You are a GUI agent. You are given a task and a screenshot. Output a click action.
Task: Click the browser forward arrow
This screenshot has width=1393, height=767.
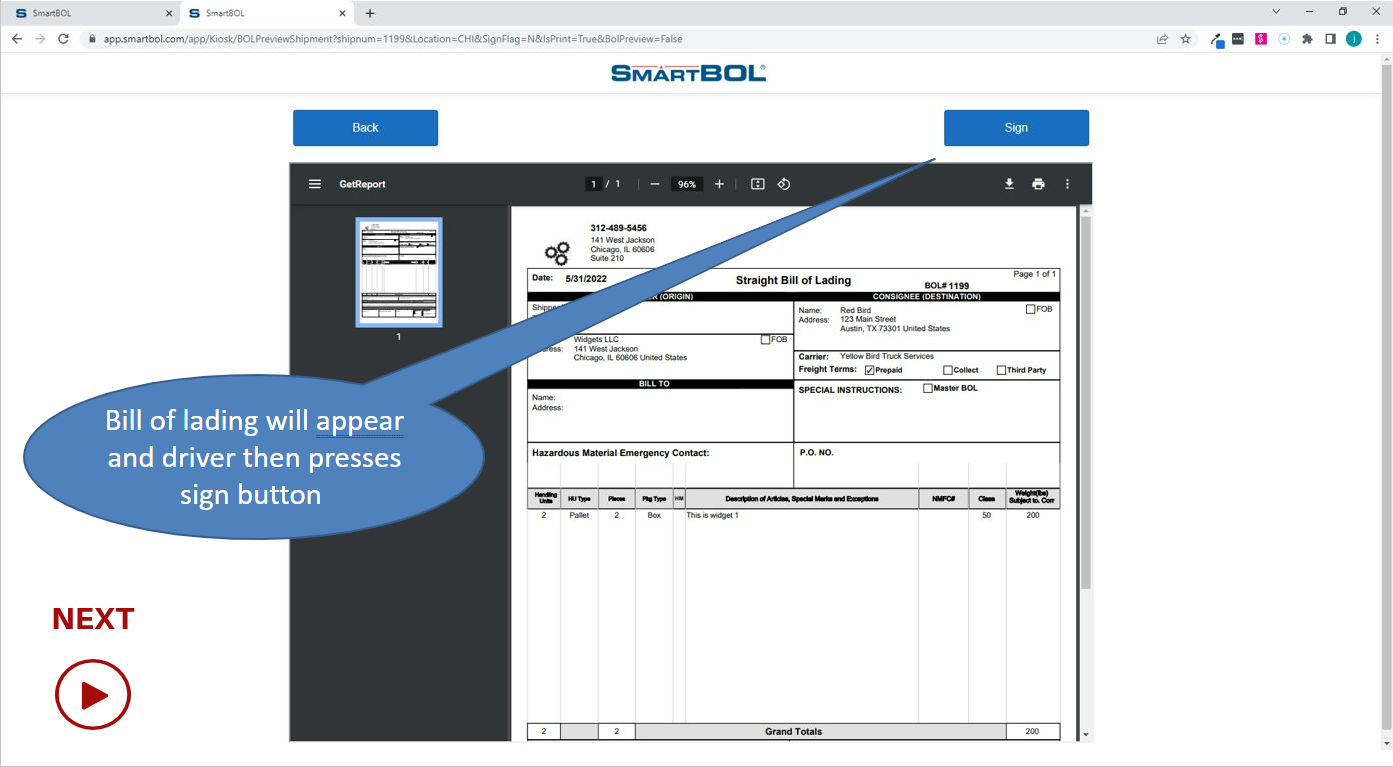40,39
